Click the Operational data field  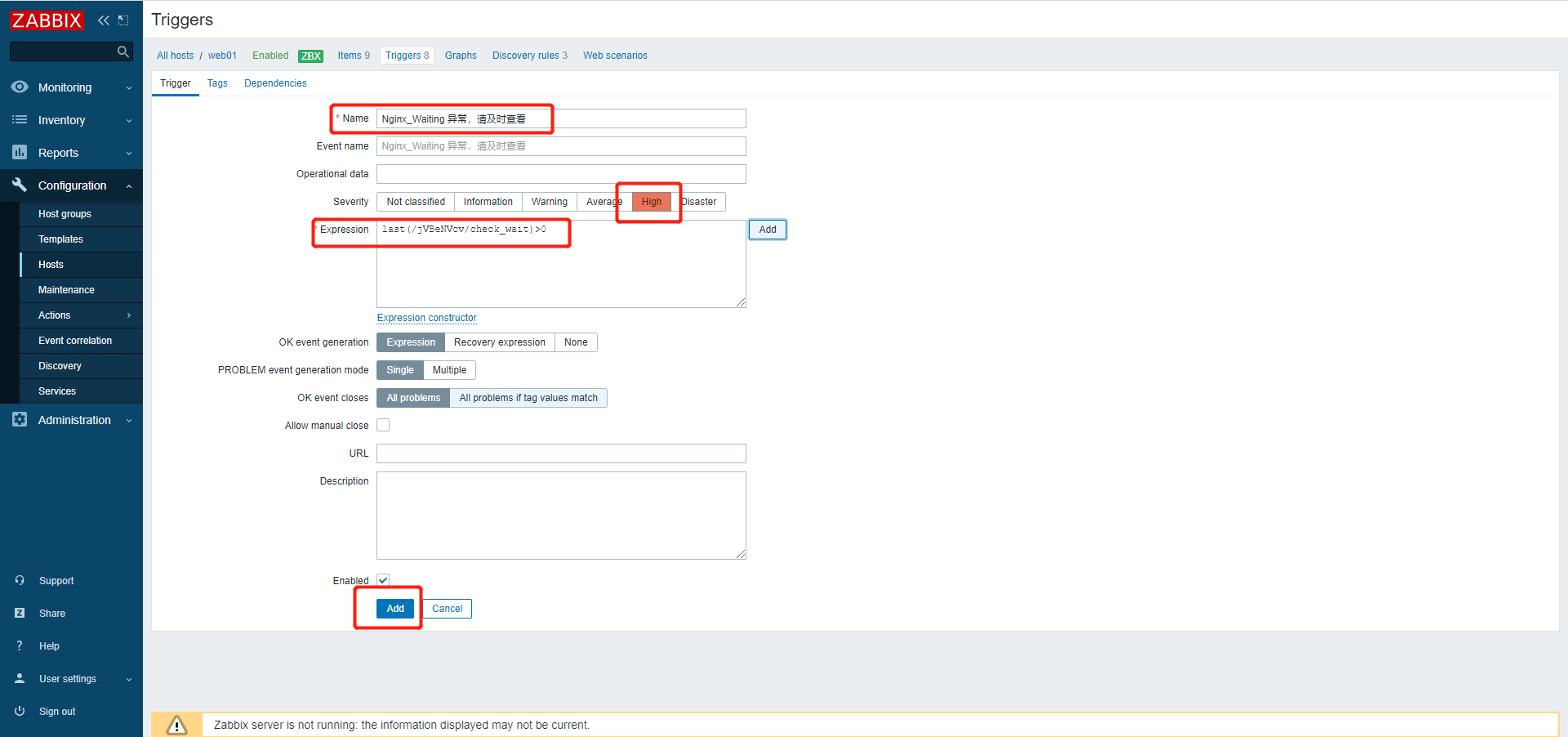tap(561, 174)
